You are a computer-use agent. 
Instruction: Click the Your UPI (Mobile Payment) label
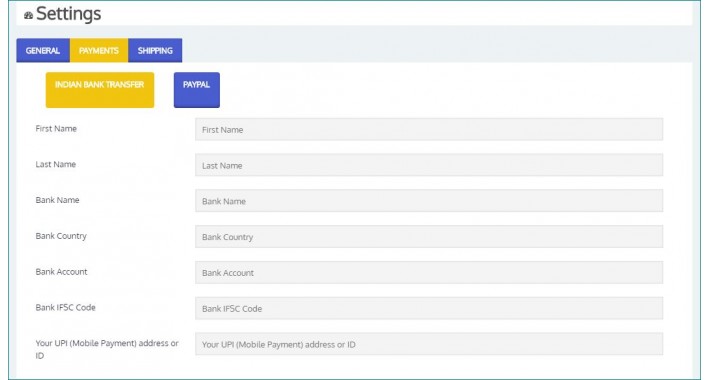[107, 349]
